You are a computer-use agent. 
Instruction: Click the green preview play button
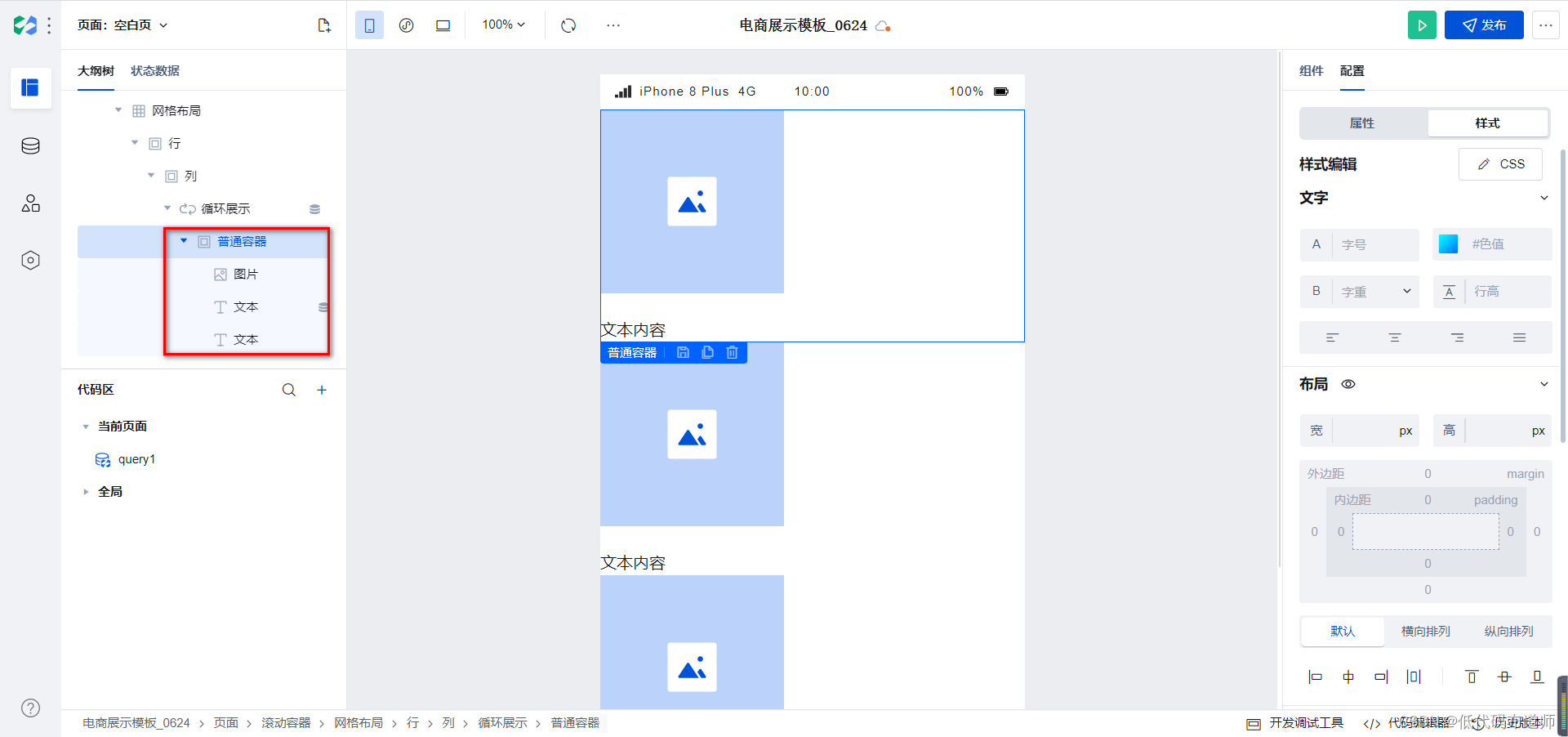(x=1422, y=25)
